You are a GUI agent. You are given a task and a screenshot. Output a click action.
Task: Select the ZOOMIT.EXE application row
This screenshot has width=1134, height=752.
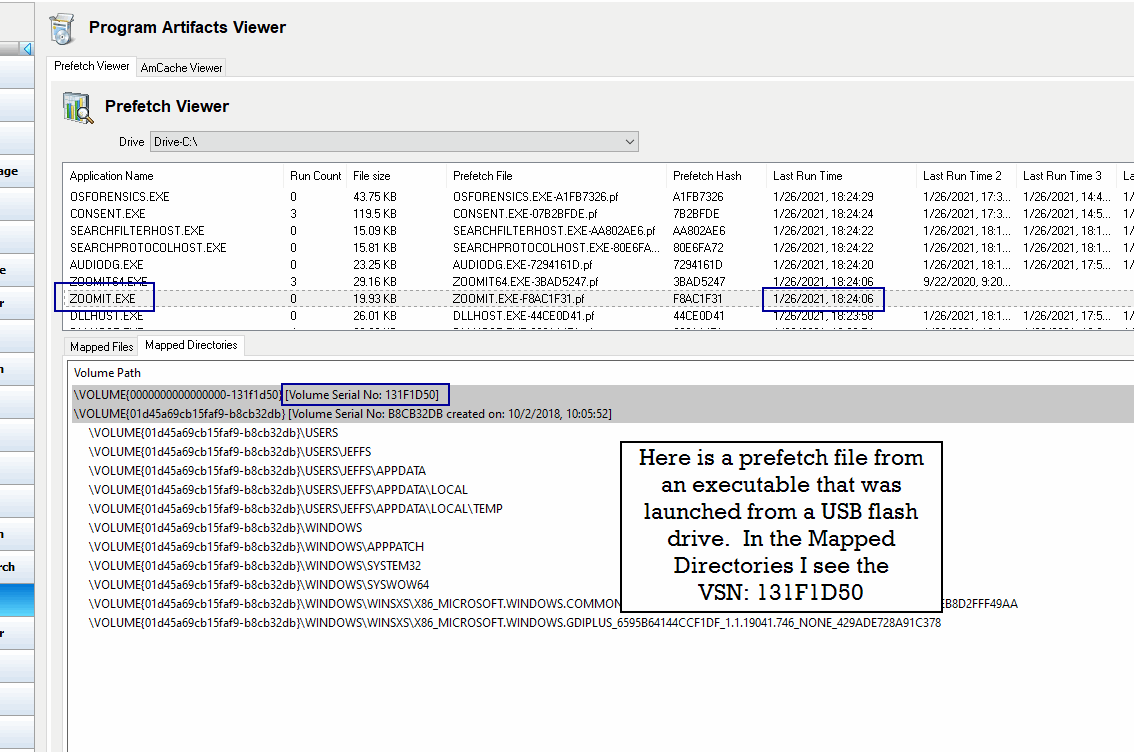(x=598, y=299)
